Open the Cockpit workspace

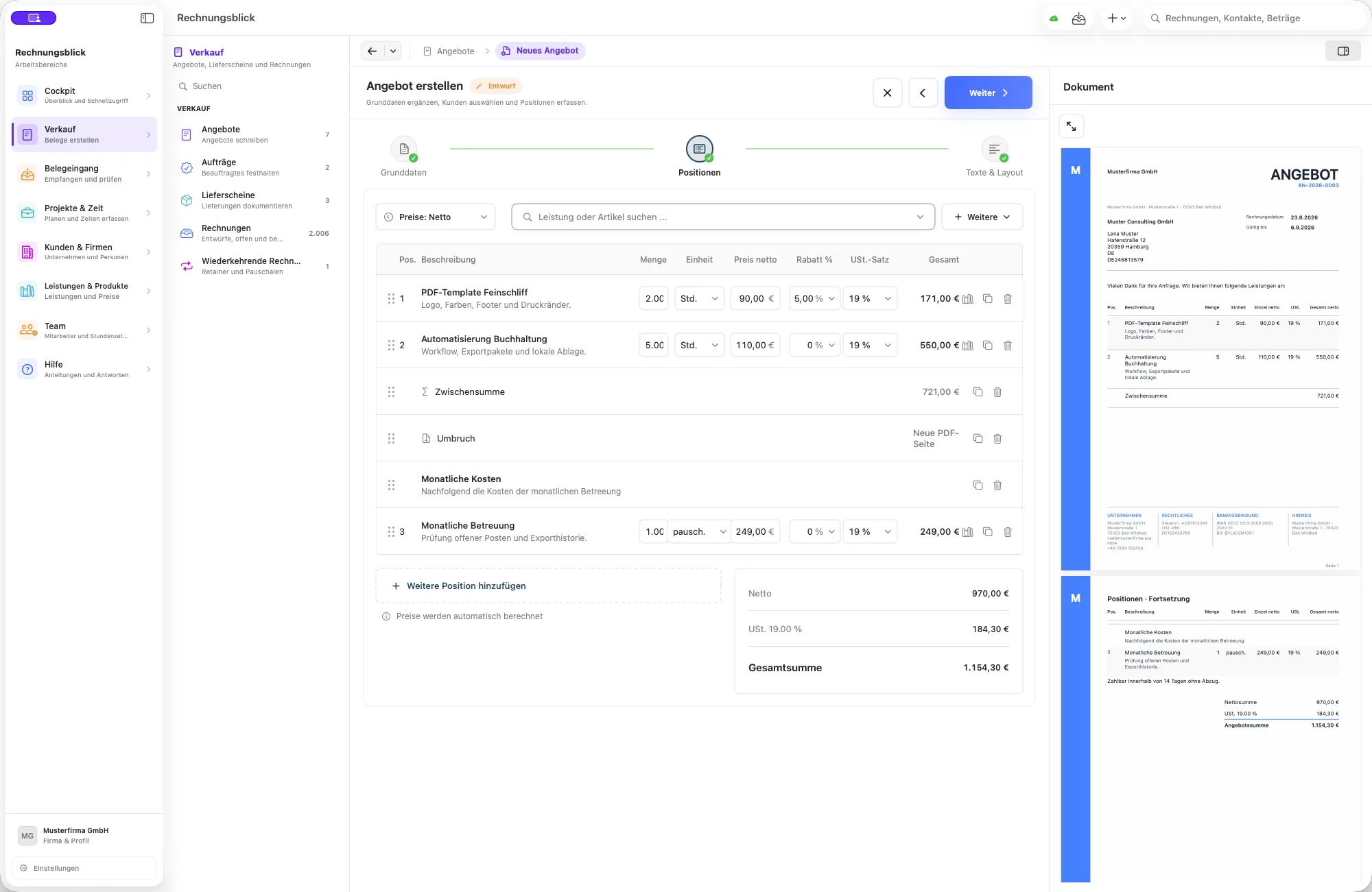click(84, 95)
